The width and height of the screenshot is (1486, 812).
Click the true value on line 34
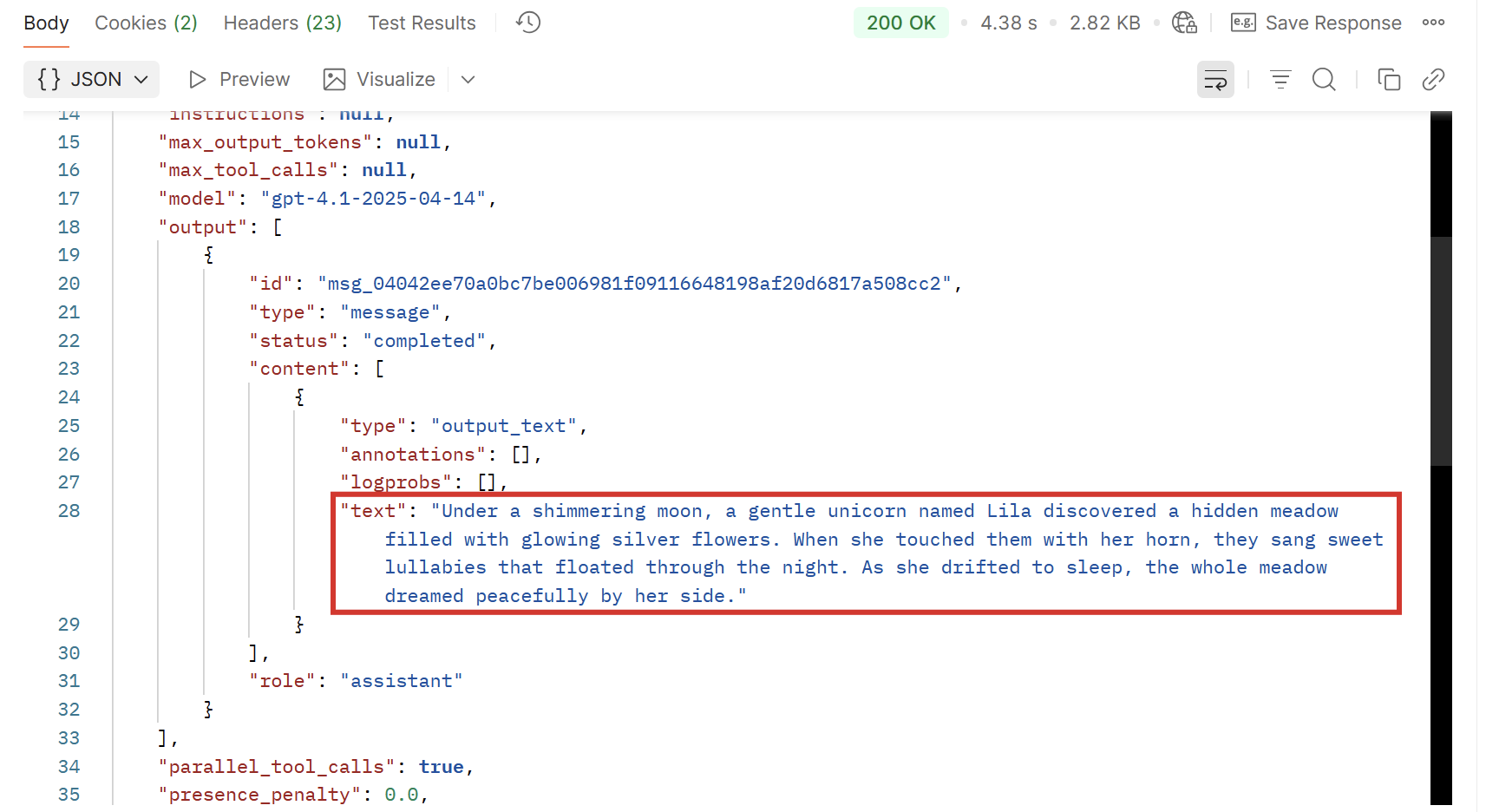441,767
